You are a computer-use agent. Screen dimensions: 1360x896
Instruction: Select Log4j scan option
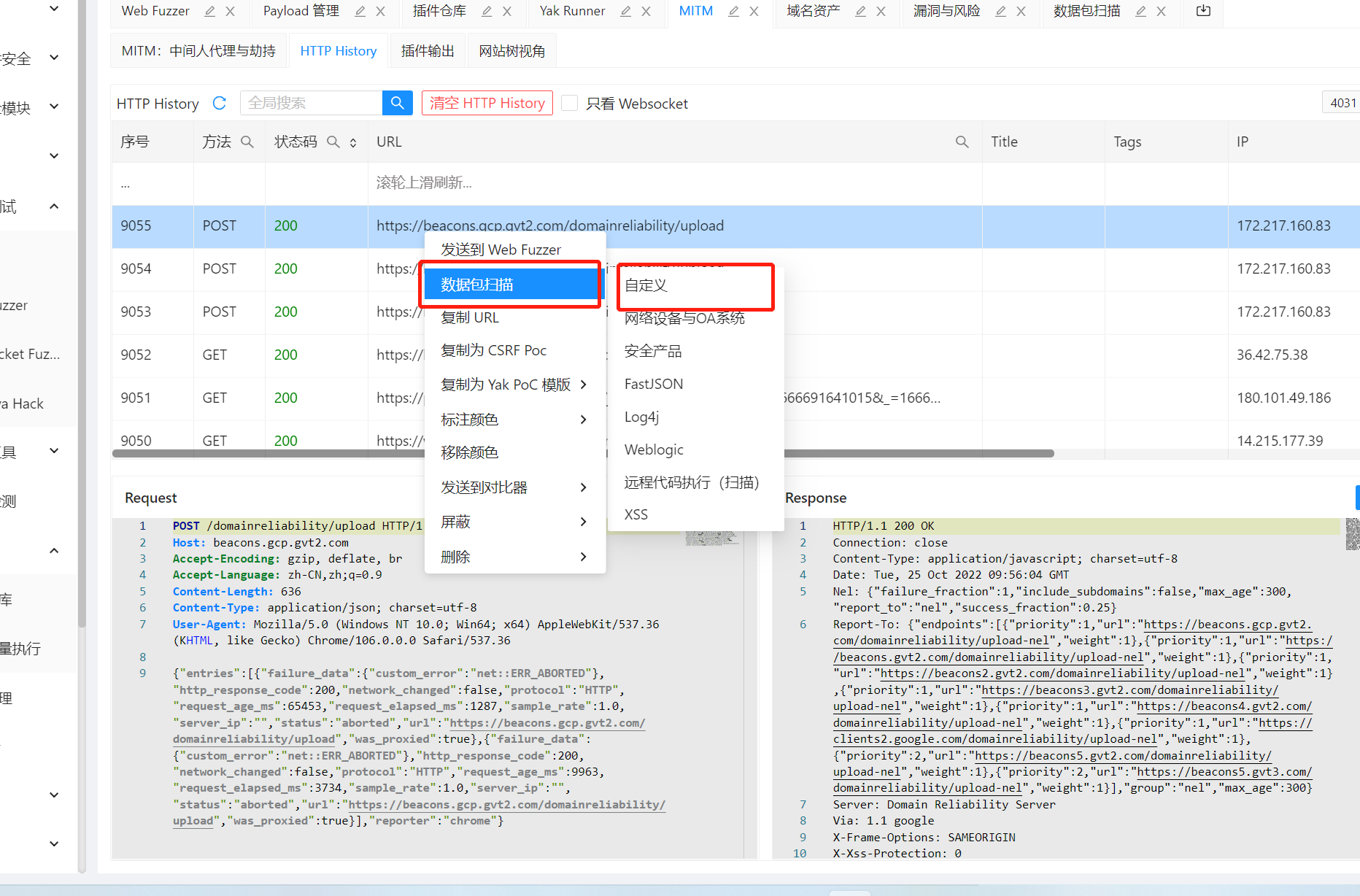(696, 417)
